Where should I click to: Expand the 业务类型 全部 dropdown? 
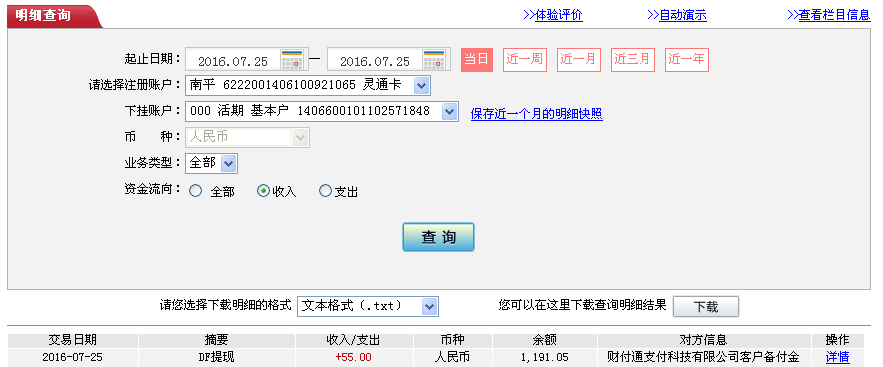[228, 164]
